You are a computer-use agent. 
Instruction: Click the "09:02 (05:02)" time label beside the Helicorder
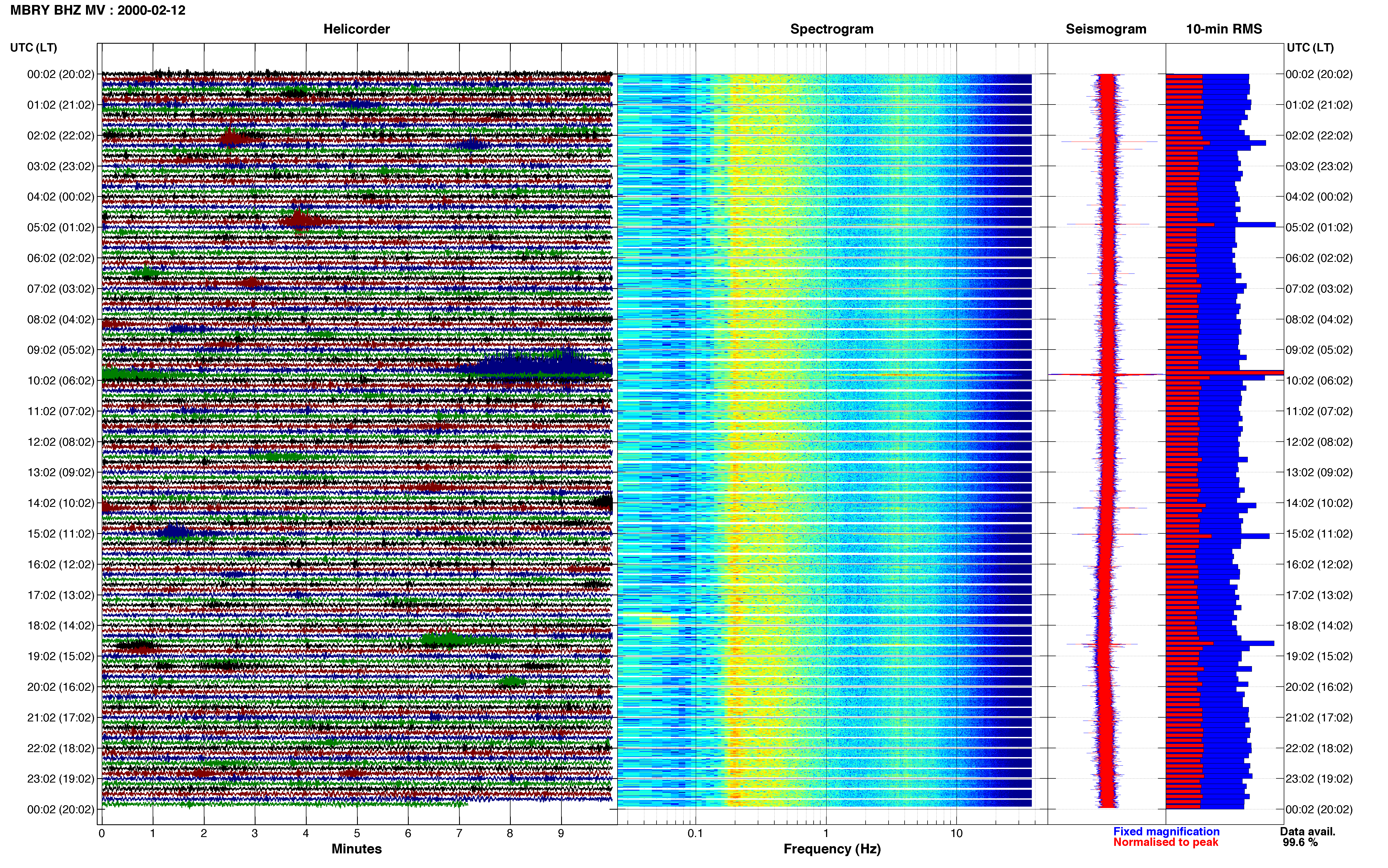tap(60, 350)
